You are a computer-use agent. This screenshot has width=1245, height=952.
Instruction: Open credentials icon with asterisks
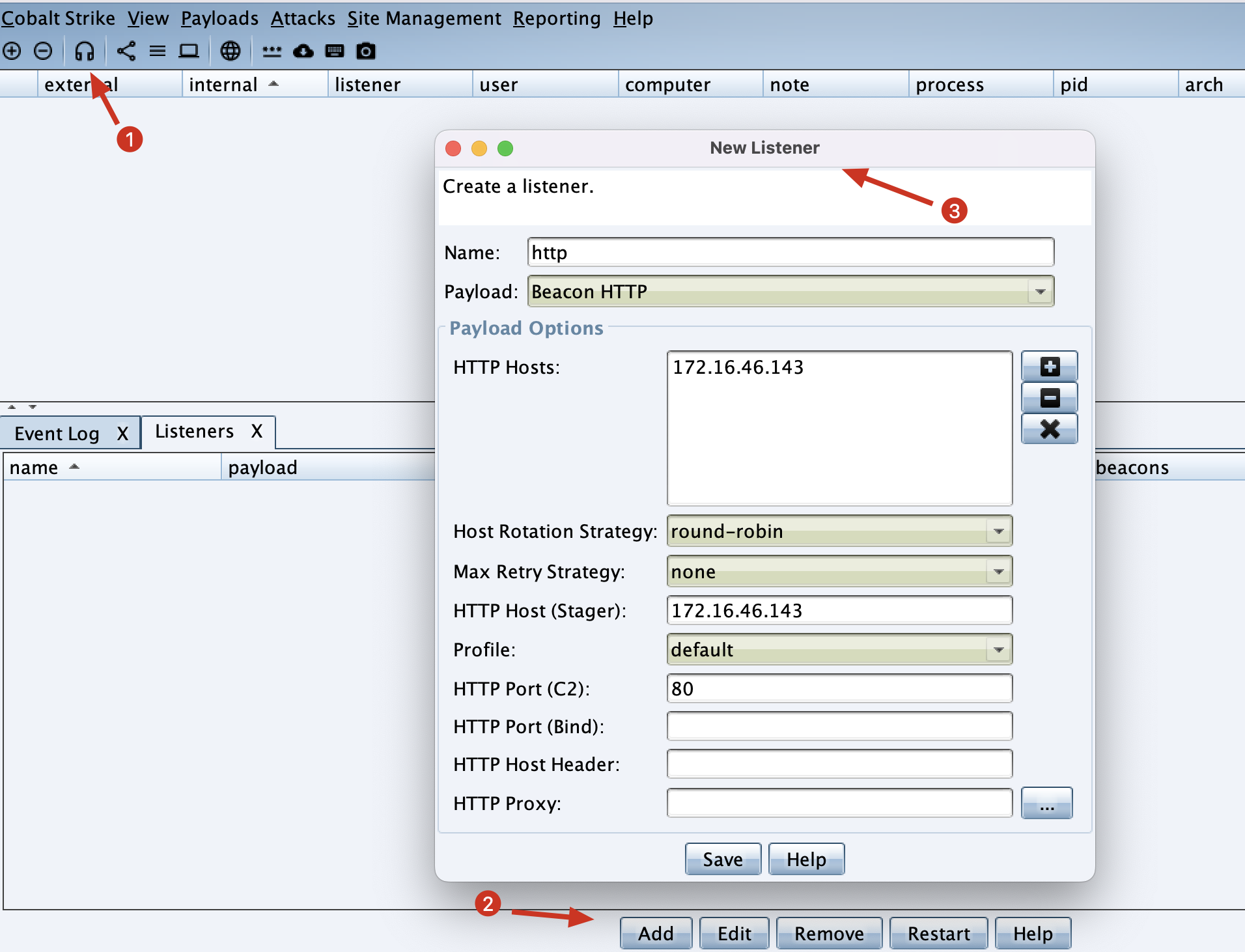[x=272, y=51]
